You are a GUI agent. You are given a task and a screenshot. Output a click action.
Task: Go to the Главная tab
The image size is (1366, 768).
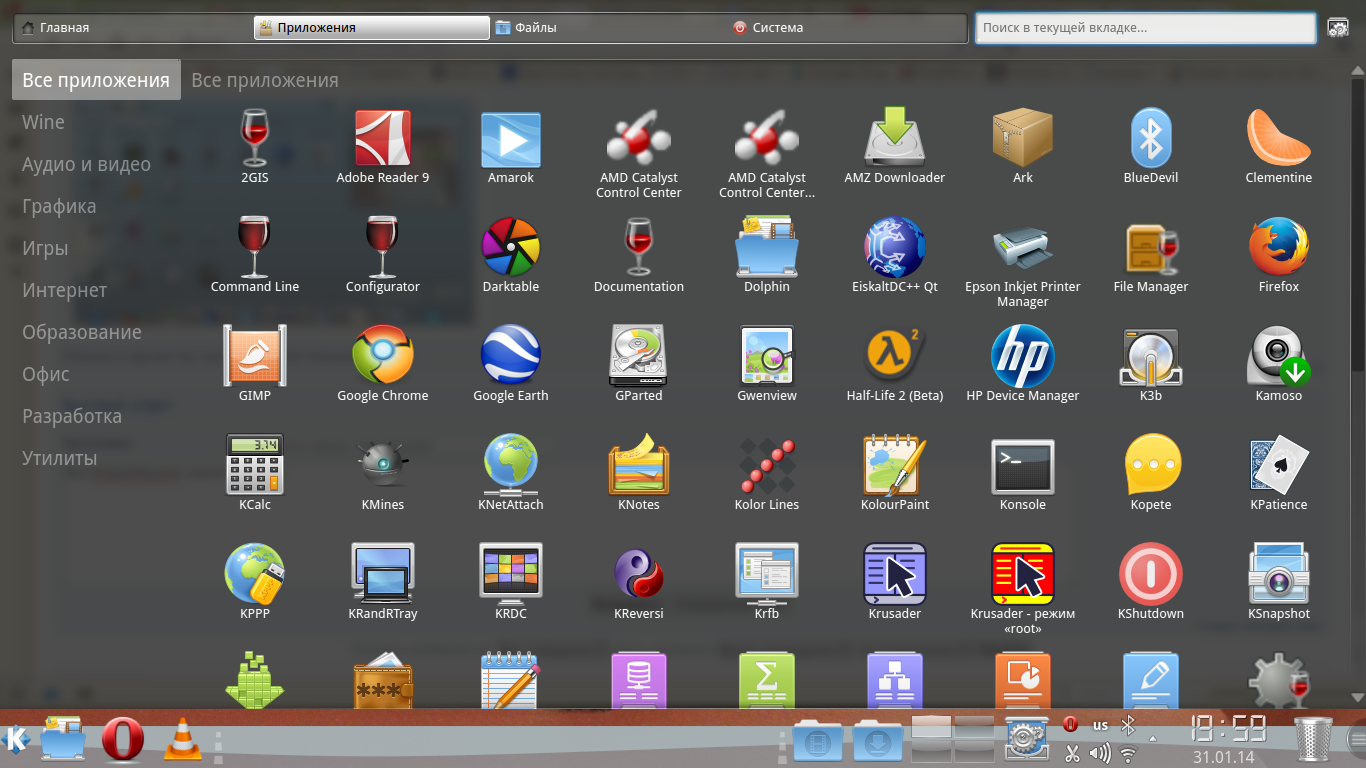tap(64, 28)
